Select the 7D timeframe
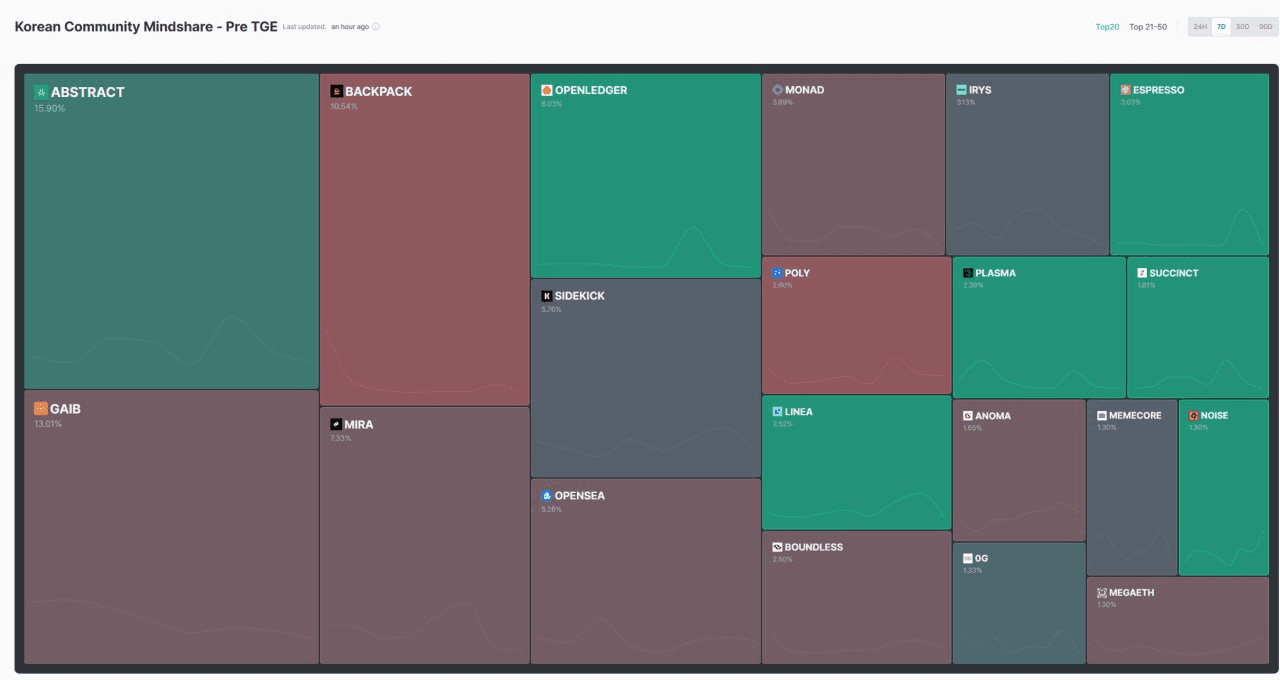This screenshot has height=680, width=1280. [x=1221, y=27]
